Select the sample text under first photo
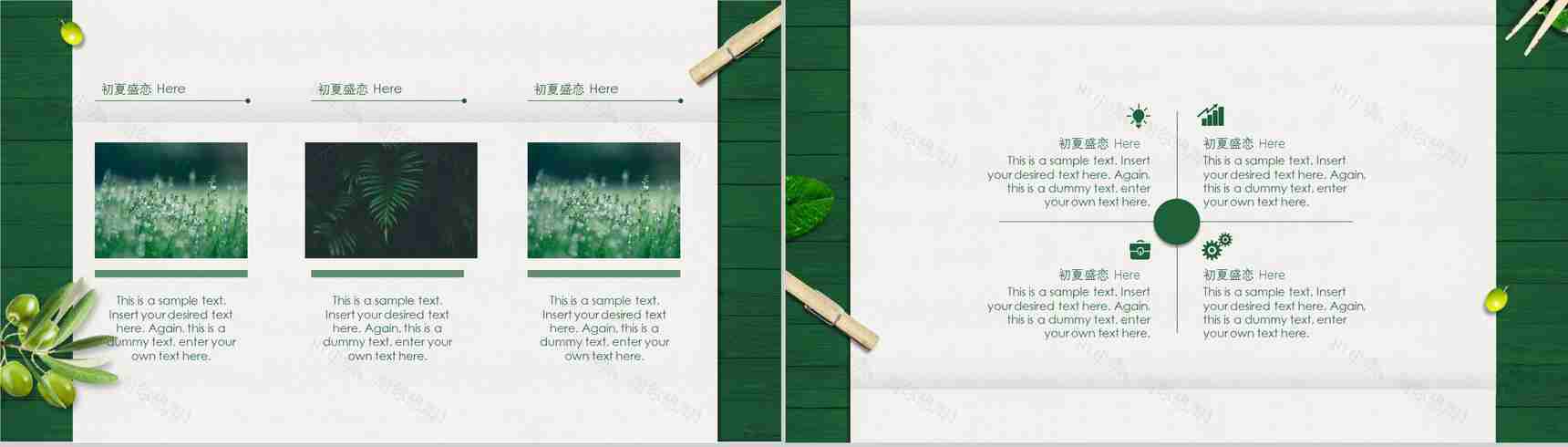The width and height of the screenshot is (1568, 447). point(170,328)
